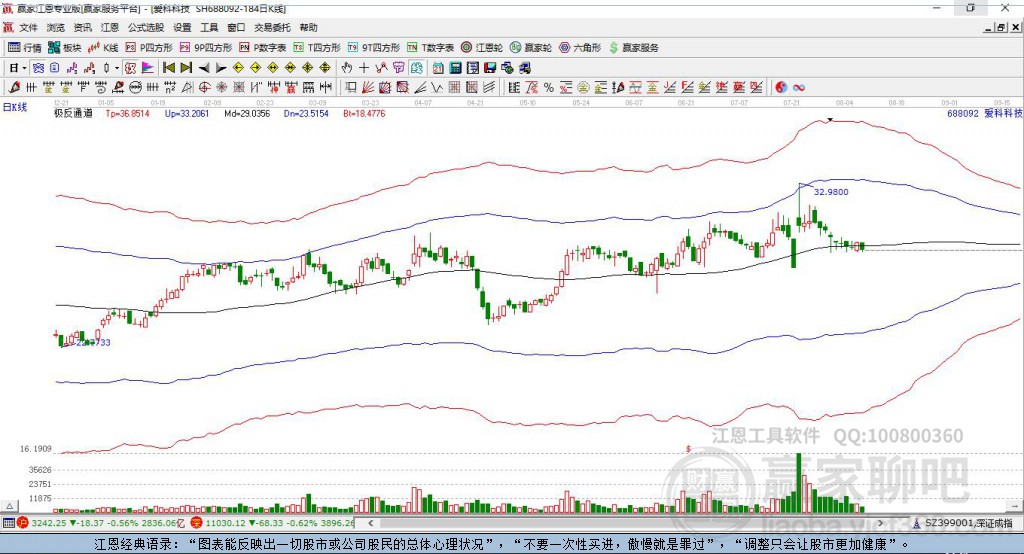This screenshot has height=554, width=1024.
Task: Click the P四方形 toolbar button
Action: click(149, 48)
